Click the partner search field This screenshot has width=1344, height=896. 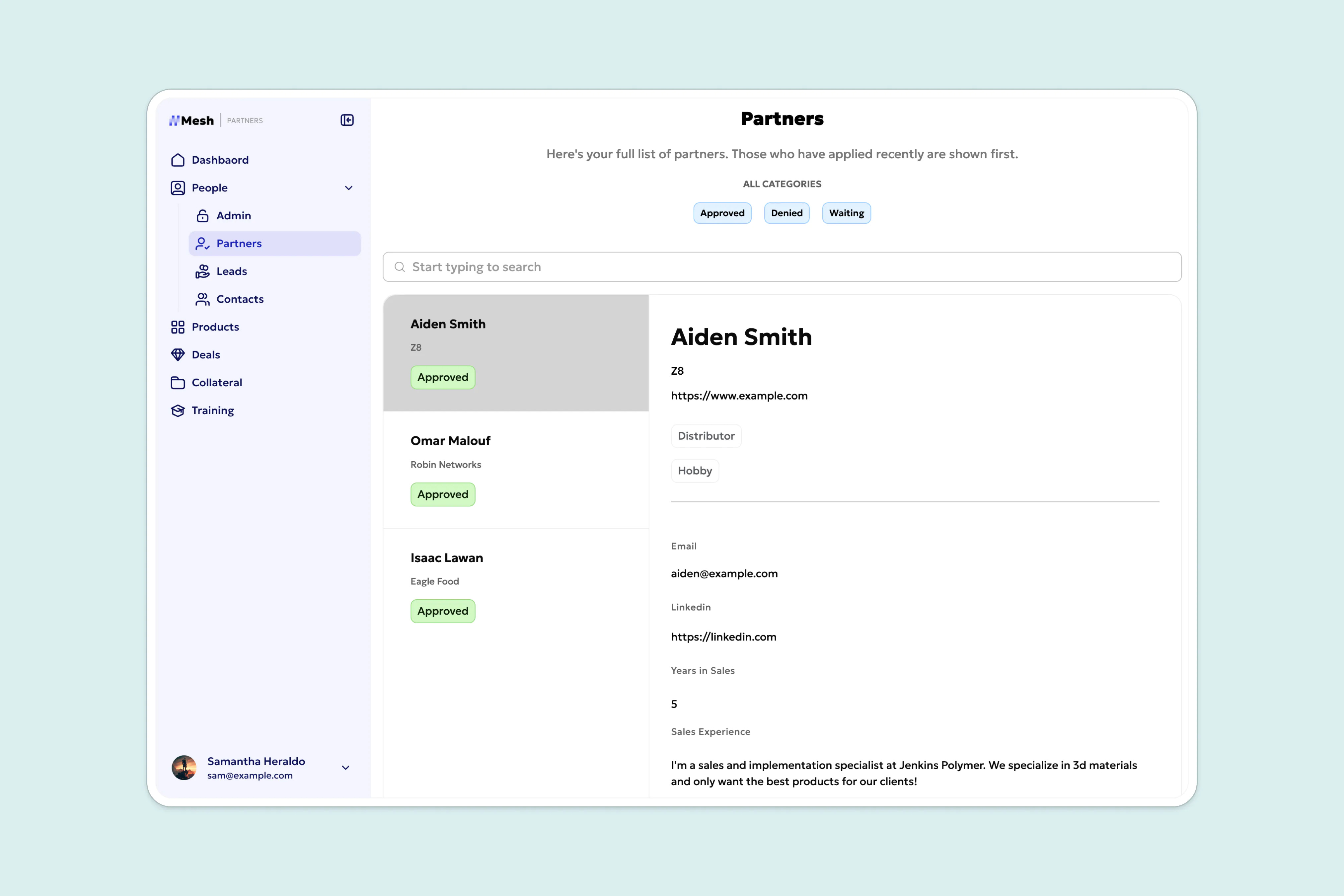tap(782, 267)
